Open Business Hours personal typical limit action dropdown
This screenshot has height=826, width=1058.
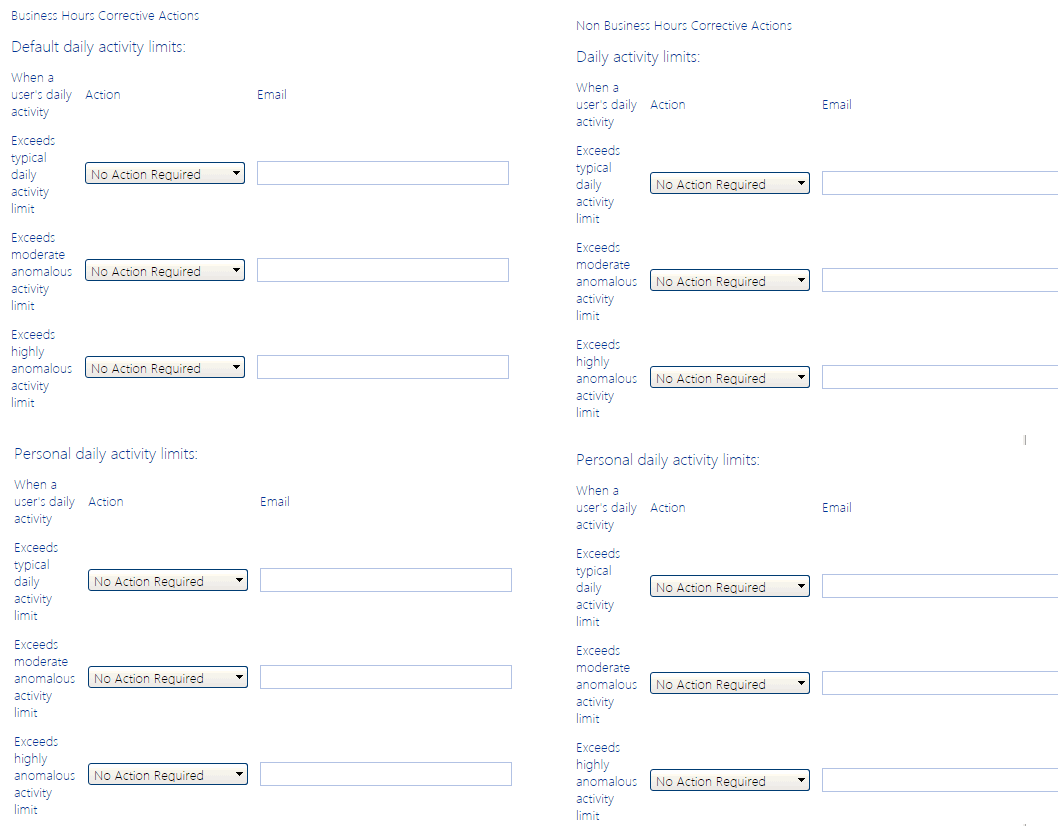tap(168, 581)
